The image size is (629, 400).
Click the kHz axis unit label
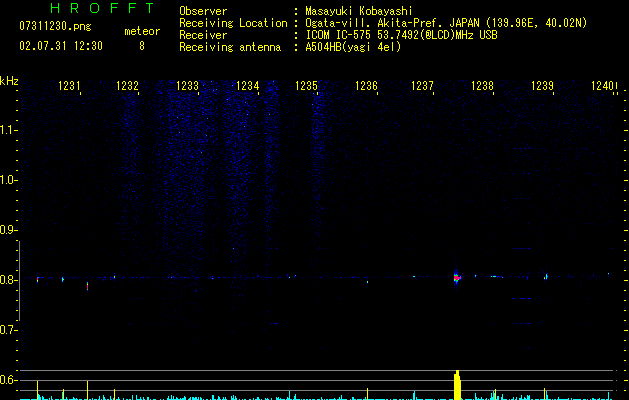(9, 81)
